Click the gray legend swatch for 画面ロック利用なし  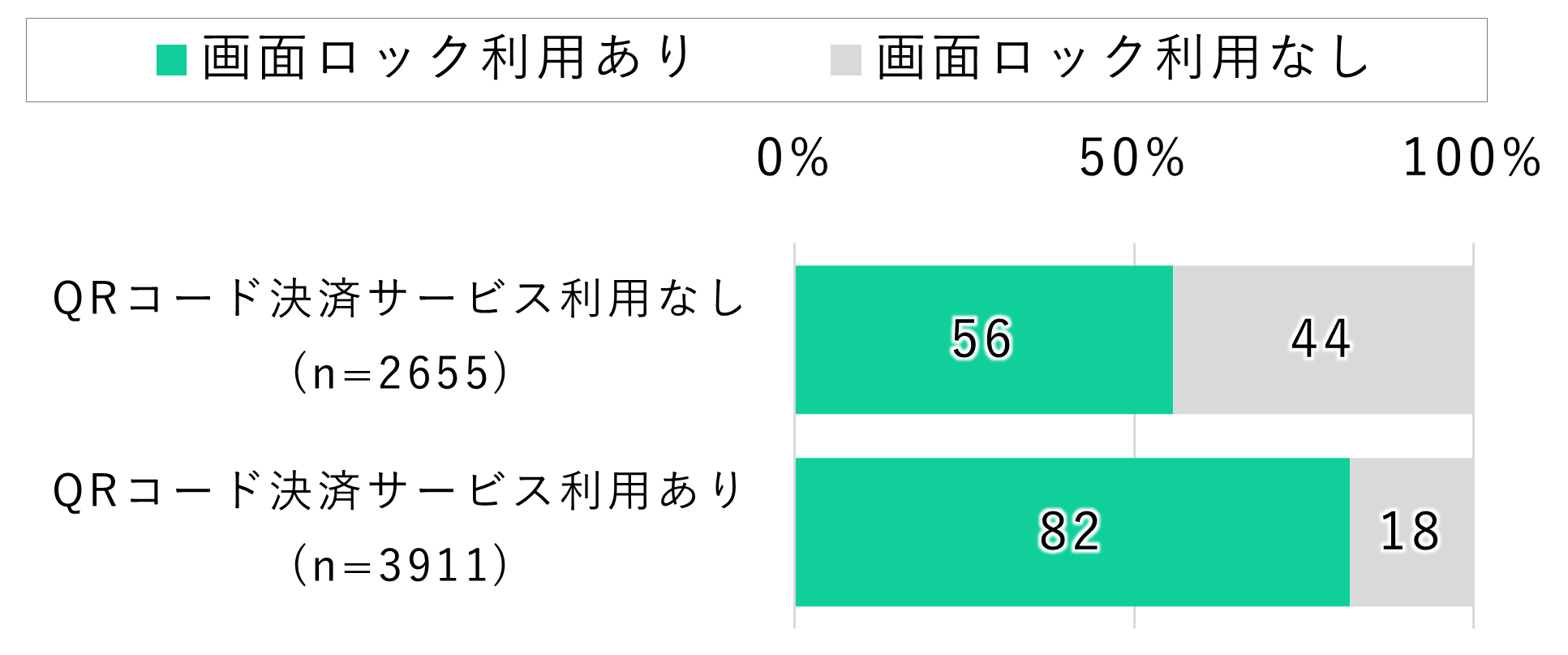coord(845,60)
